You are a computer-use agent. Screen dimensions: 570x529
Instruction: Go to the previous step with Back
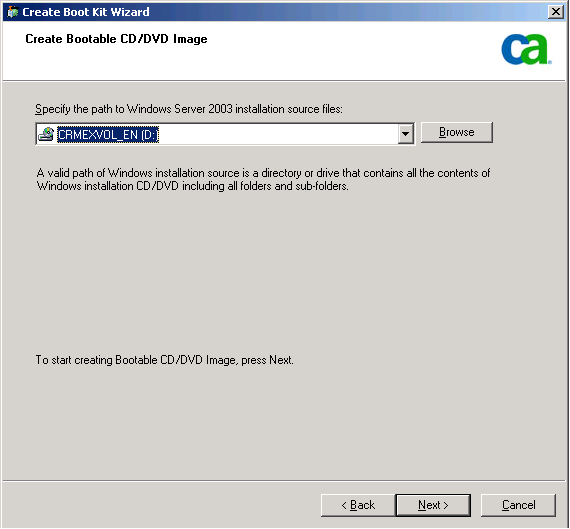tap(358, 505)
